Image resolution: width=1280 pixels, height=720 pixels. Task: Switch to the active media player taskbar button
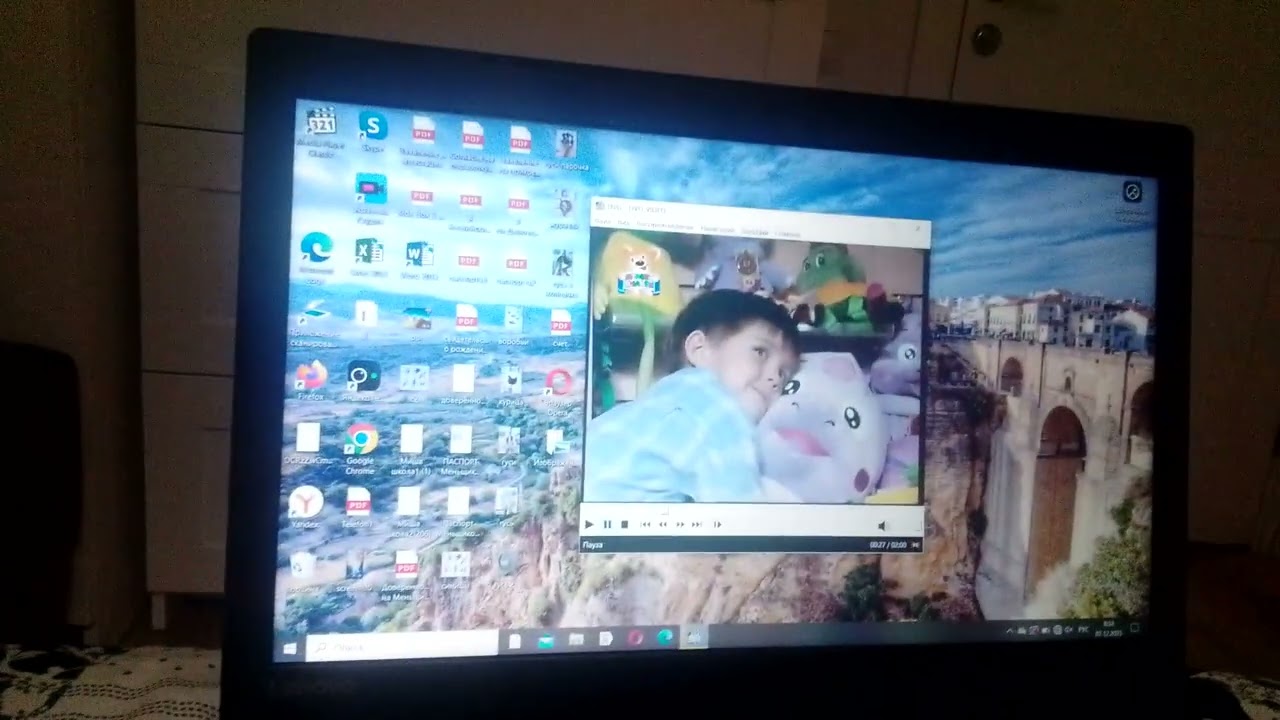(694, 636)
